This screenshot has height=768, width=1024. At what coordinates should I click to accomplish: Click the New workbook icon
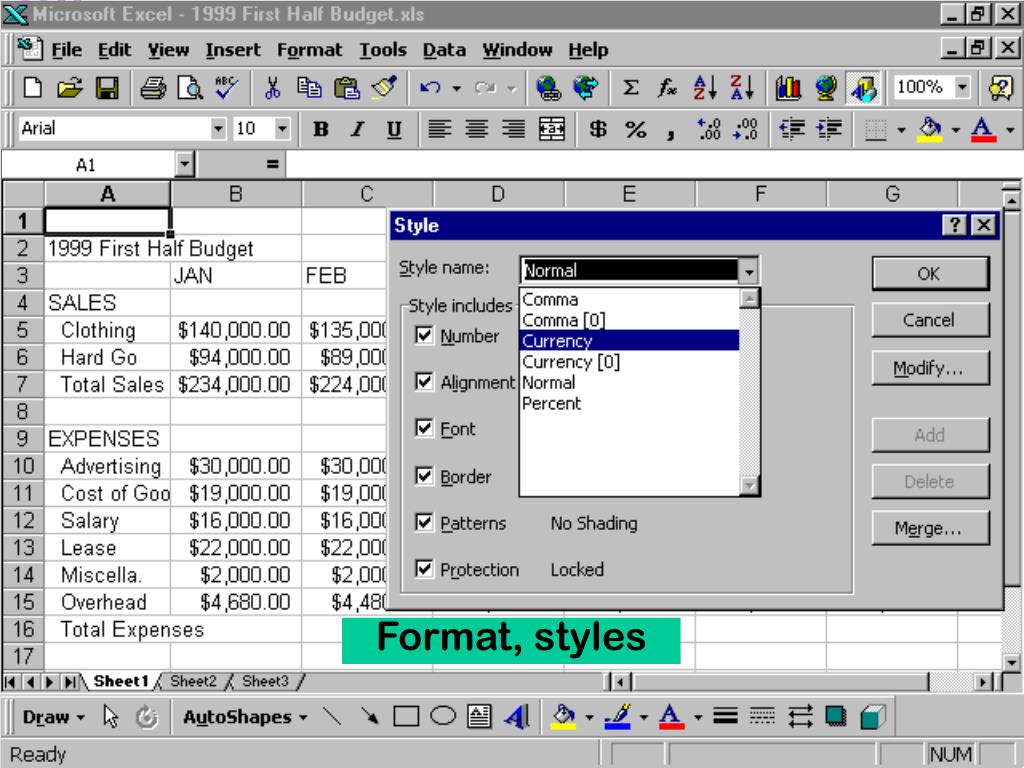33,88
